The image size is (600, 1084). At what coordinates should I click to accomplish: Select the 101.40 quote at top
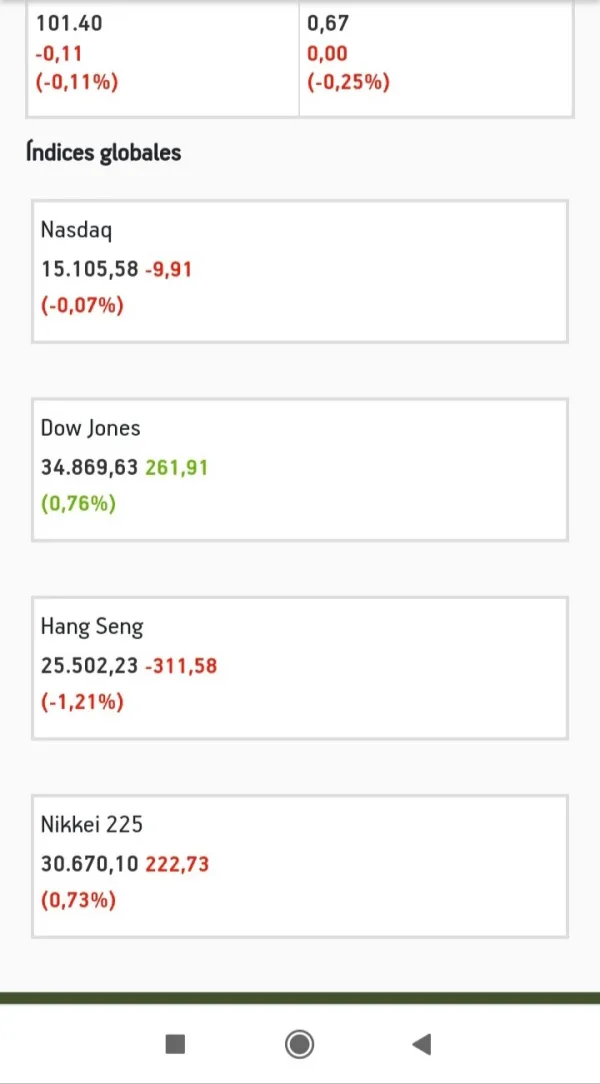coord(69,23)
